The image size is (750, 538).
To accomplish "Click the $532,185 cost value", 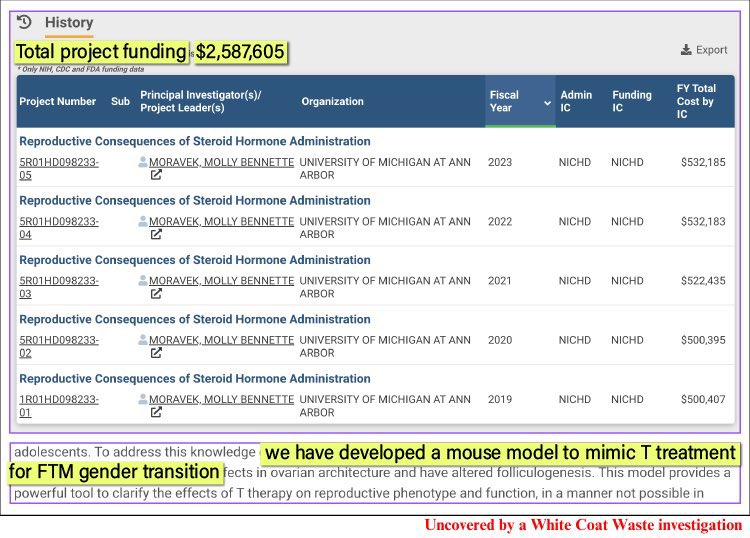I will [703, 163].
